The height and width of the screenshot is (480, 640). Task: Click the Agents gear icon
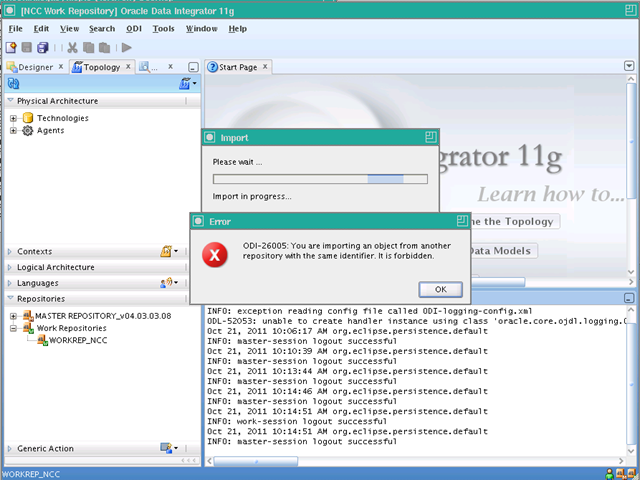28,131
